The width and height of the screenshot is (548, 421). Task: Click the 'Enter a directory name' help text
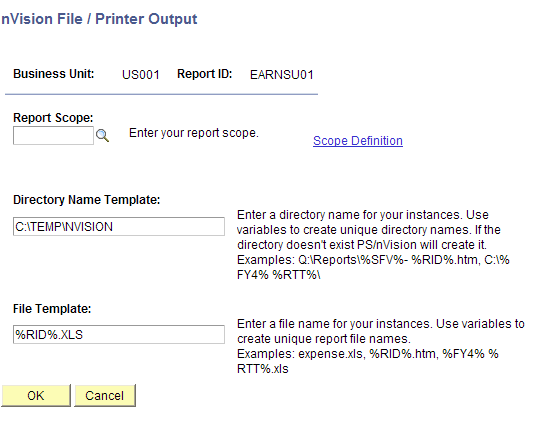pos(373,245)
